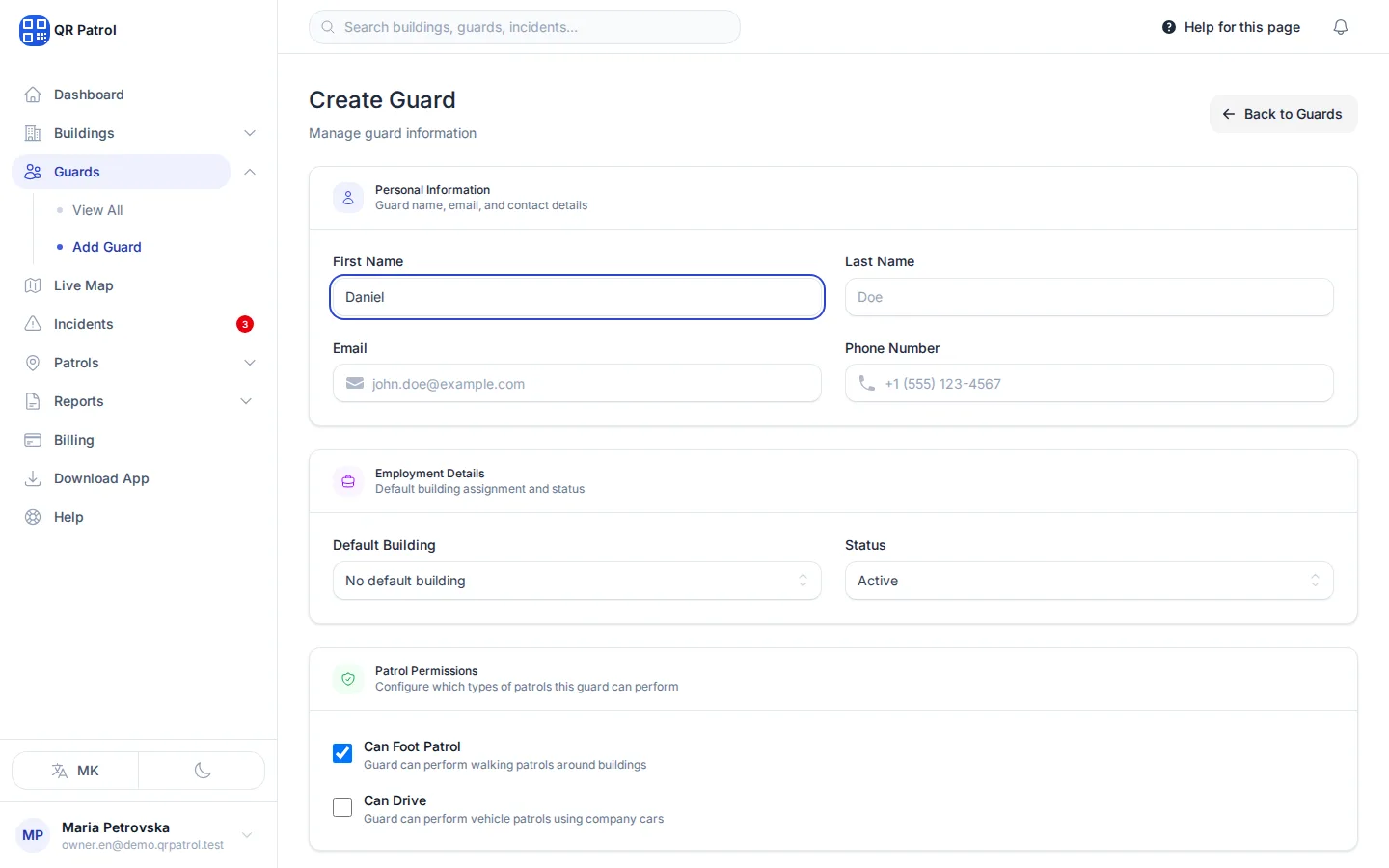Image resolution: width=1389 pixels, height=868 pixels.
Task: Go to View All guards
Action: [x=97, y=210]
